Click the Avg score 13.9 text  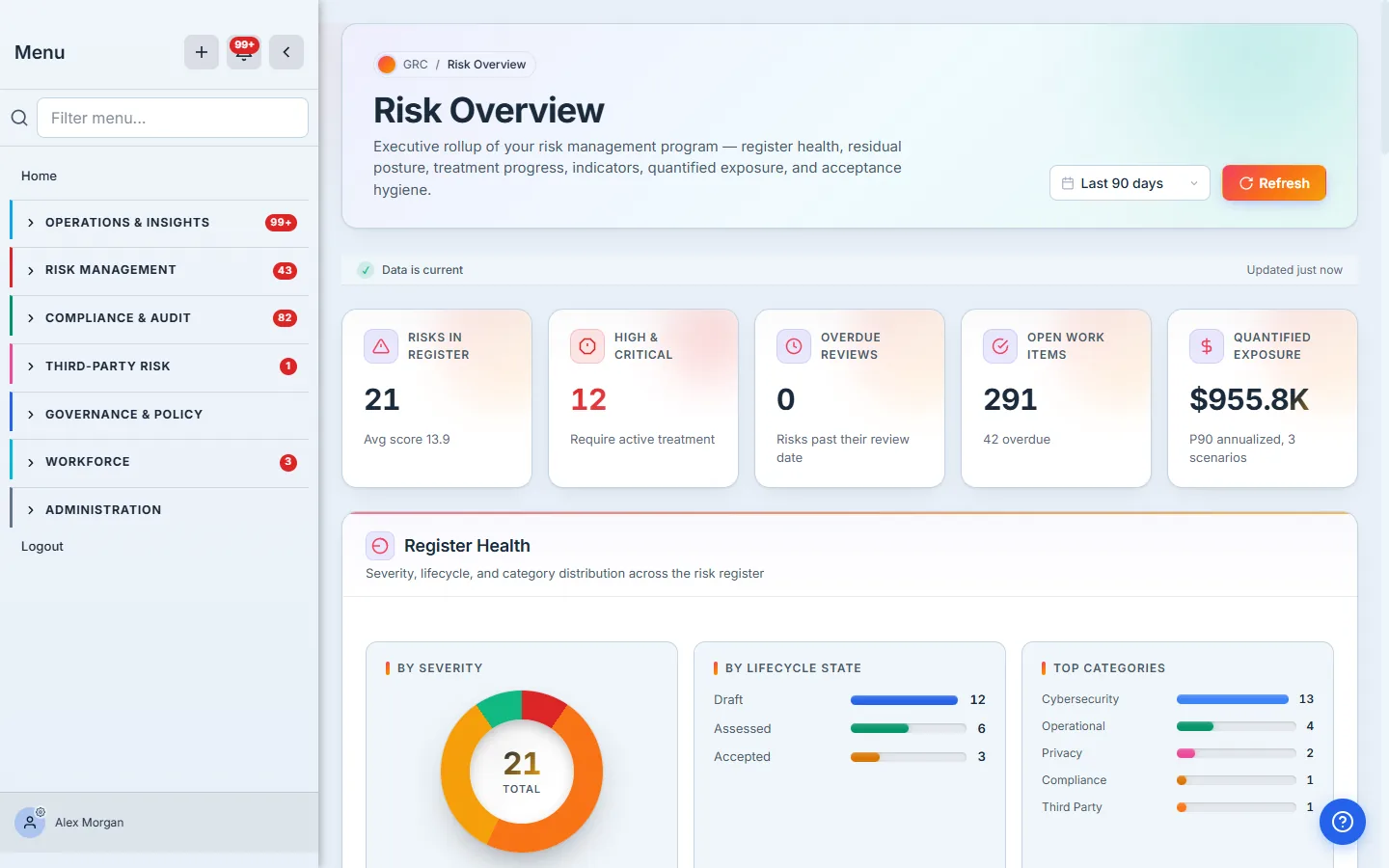[x=407, y=440]
